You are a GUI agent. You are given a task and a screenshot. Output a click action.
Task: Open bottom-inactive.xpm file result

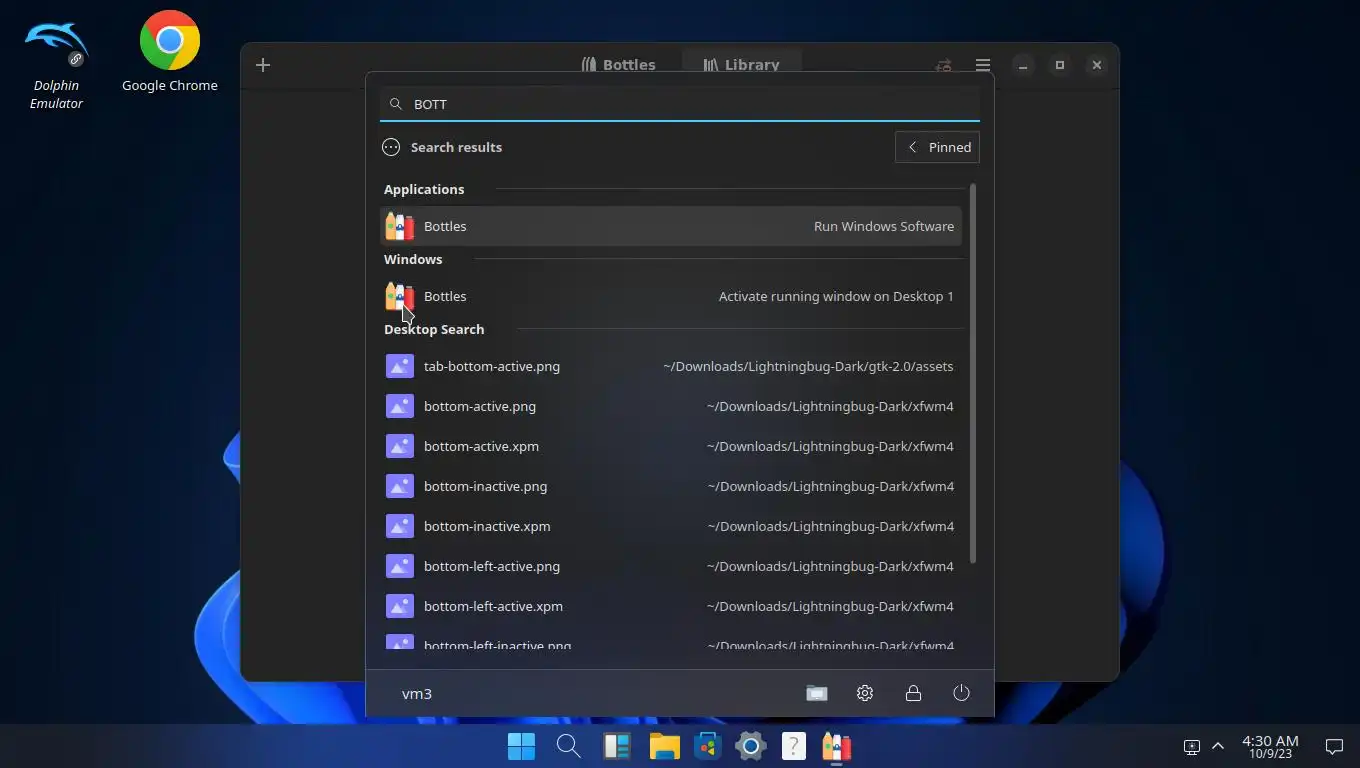[x=670, y=526]
